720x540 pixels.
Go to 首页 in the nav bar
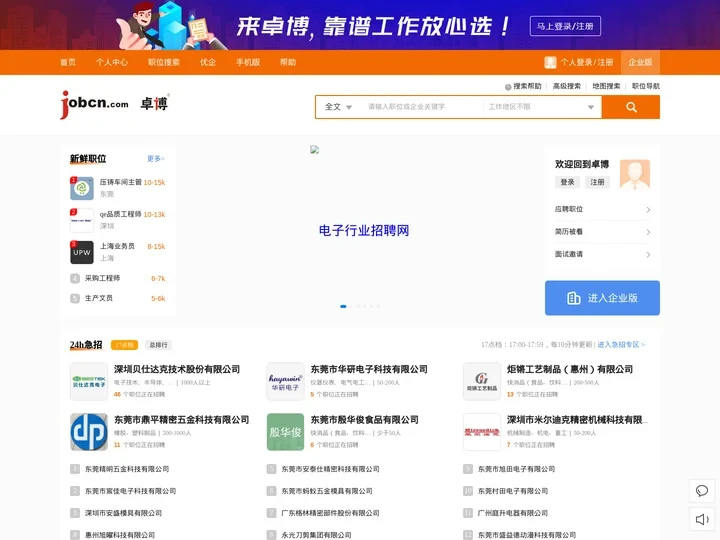(68, 62)
